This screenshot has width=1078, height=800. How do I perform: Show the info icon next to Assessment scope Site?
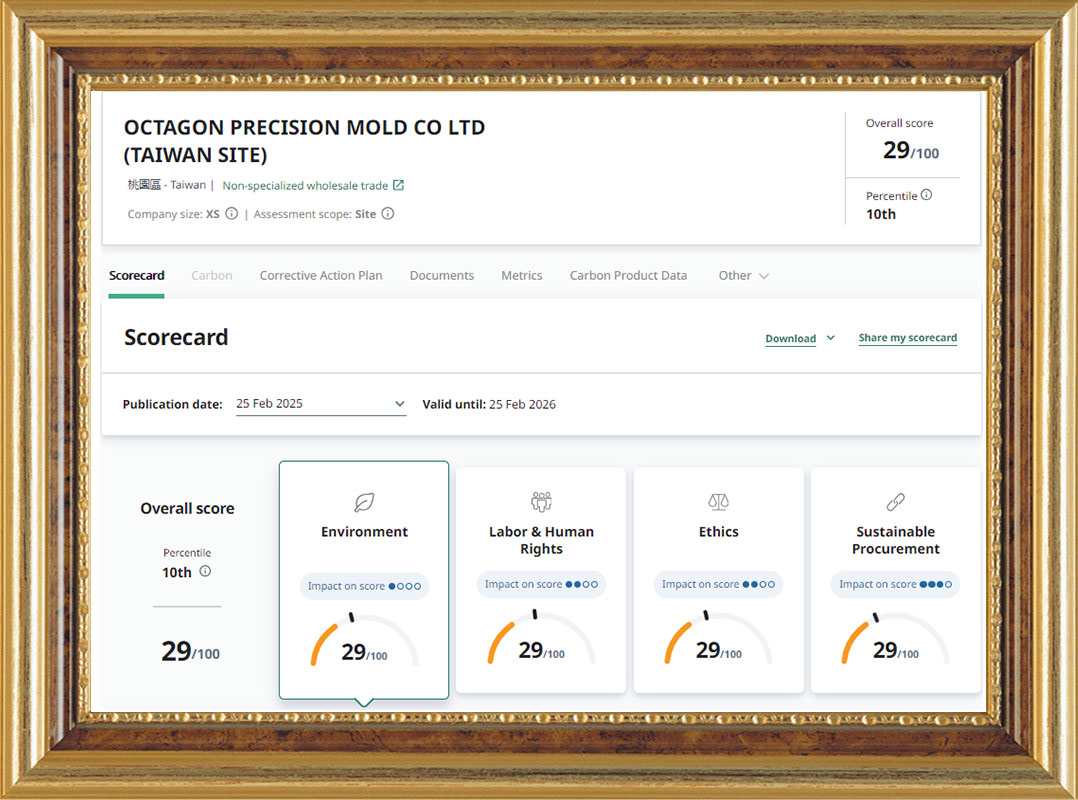coord(388,214)
